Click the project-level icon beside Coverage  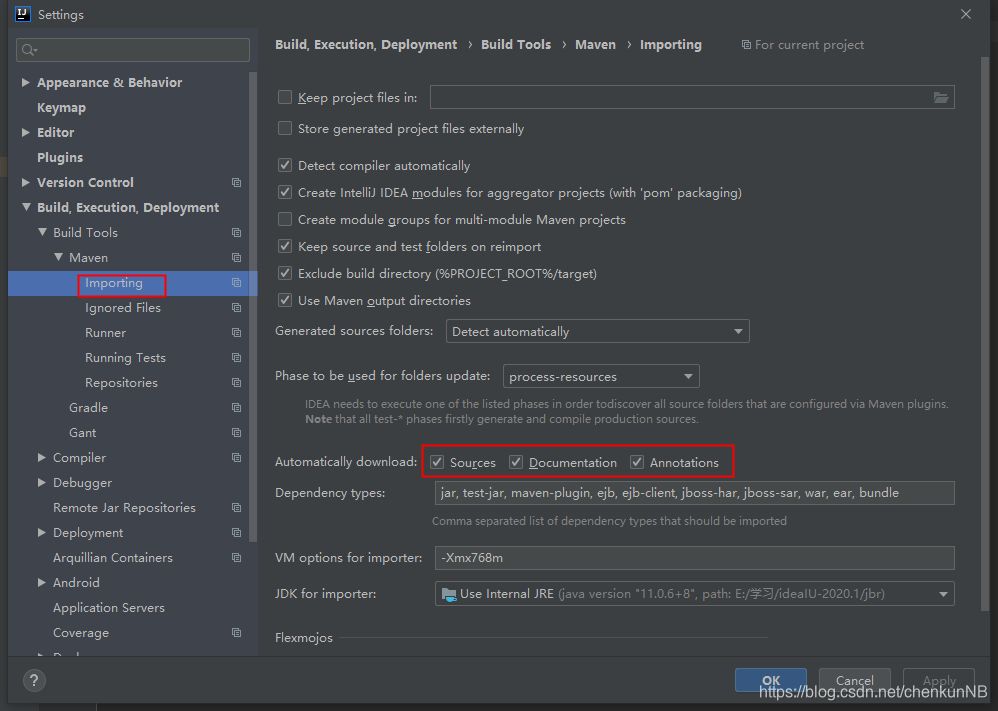pos(237,633)
